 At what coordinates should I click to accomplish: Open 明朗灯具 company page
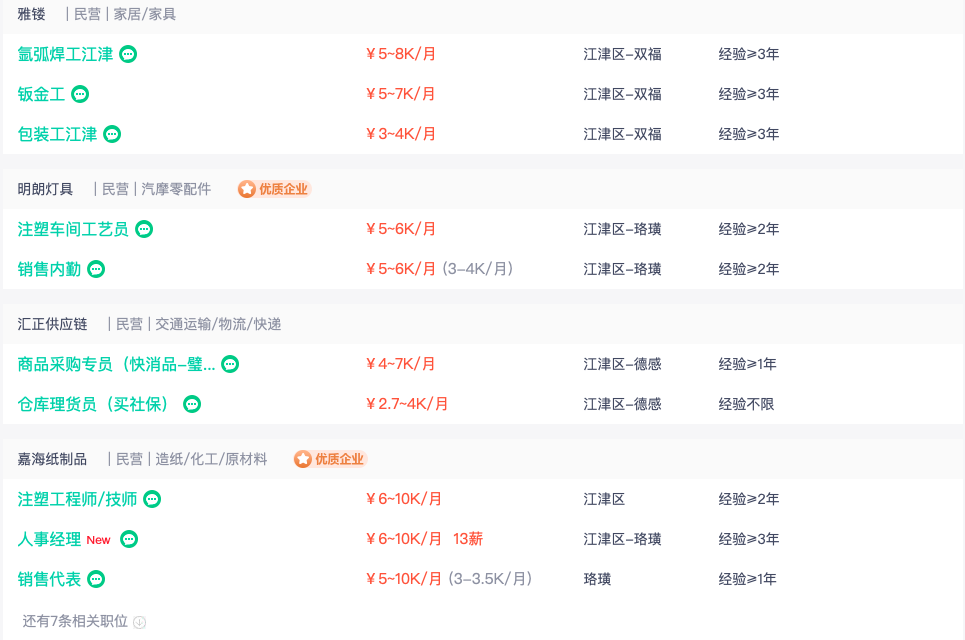click(x=45, y=189)
